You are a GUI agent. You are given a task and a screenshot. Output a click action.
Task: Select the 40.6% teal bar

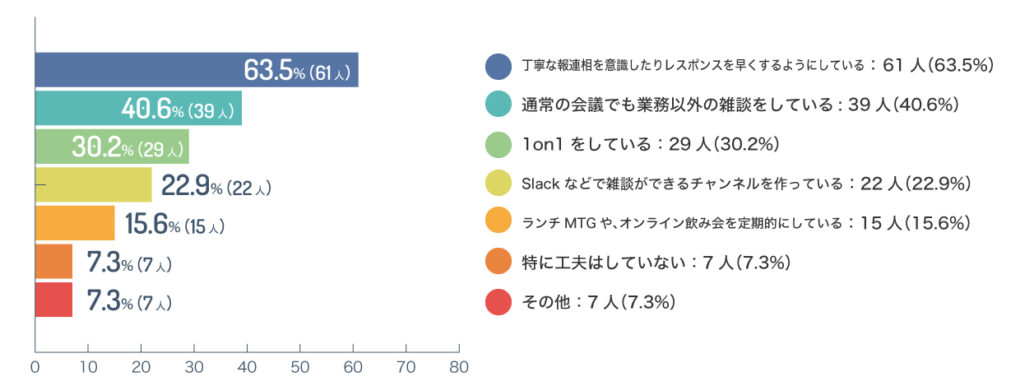(139, 108)
